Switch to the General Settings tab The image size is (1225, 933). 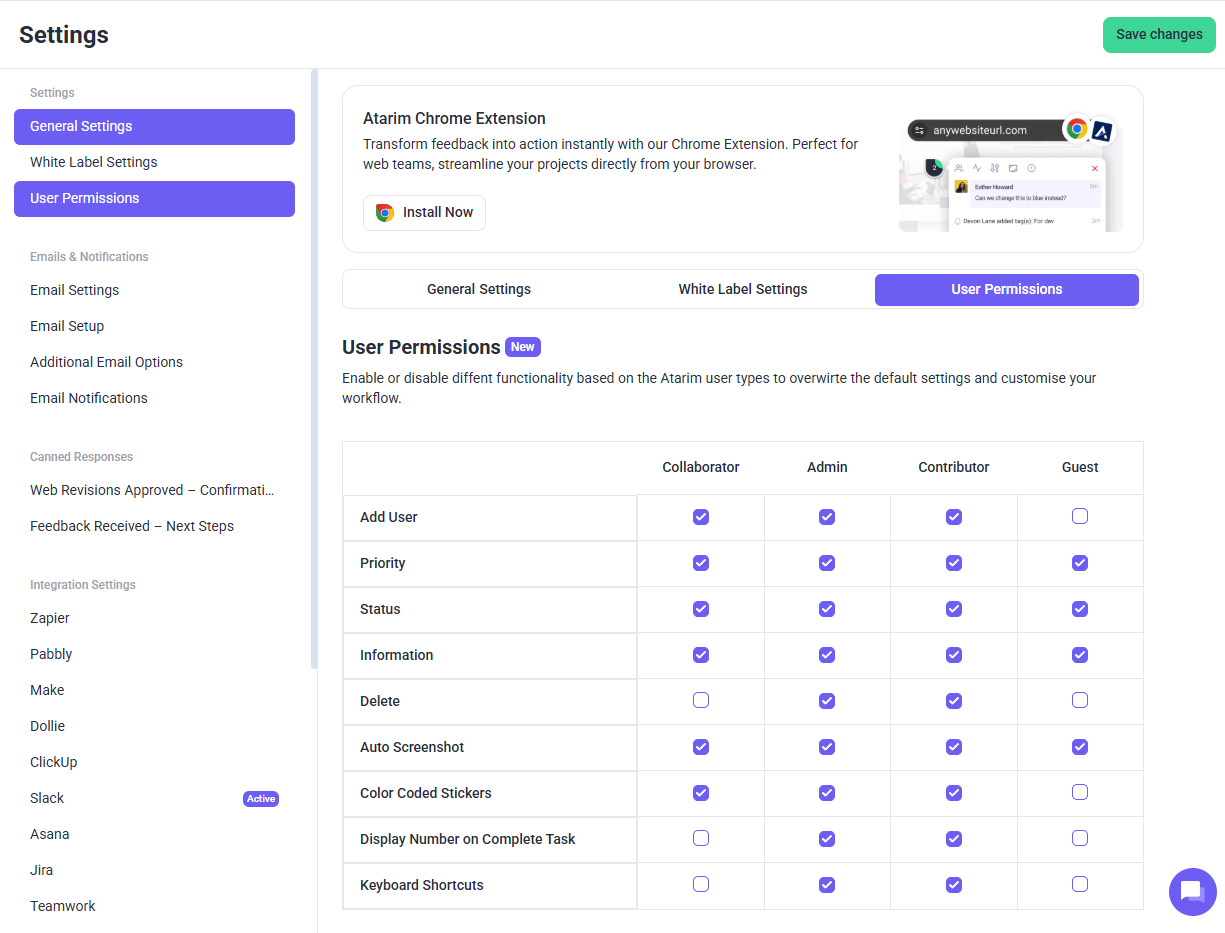coord(479,289)
